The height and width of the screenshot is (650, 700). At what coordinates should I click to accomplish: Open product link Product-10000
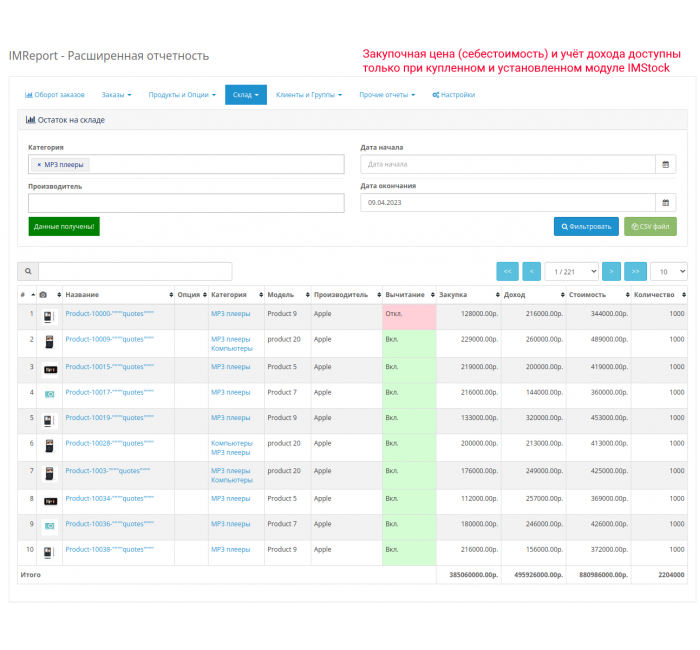click(x=109, y=313)
